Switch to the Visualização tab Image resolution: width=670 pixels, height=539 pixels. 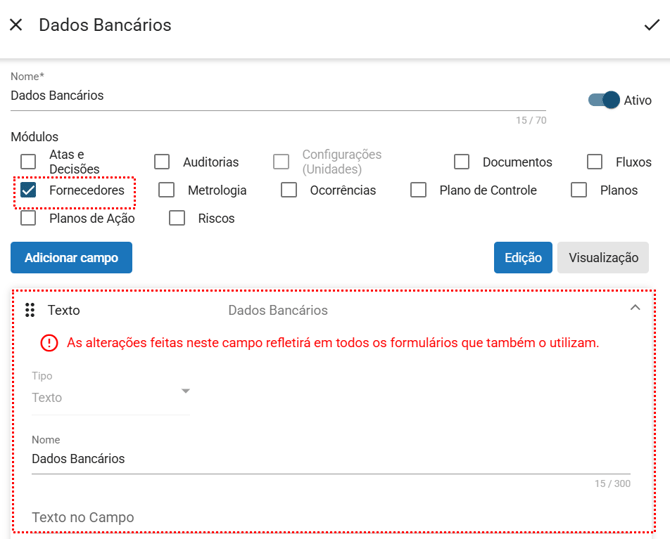click(x=603, y=257)
